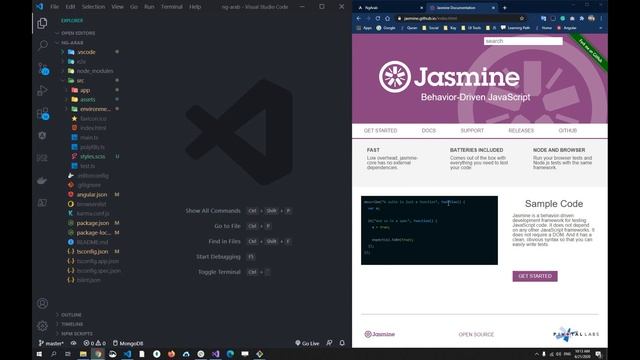Viewport: 640px width, 360px height.
Task: Open styles.scss file
Action: [92, 156]
